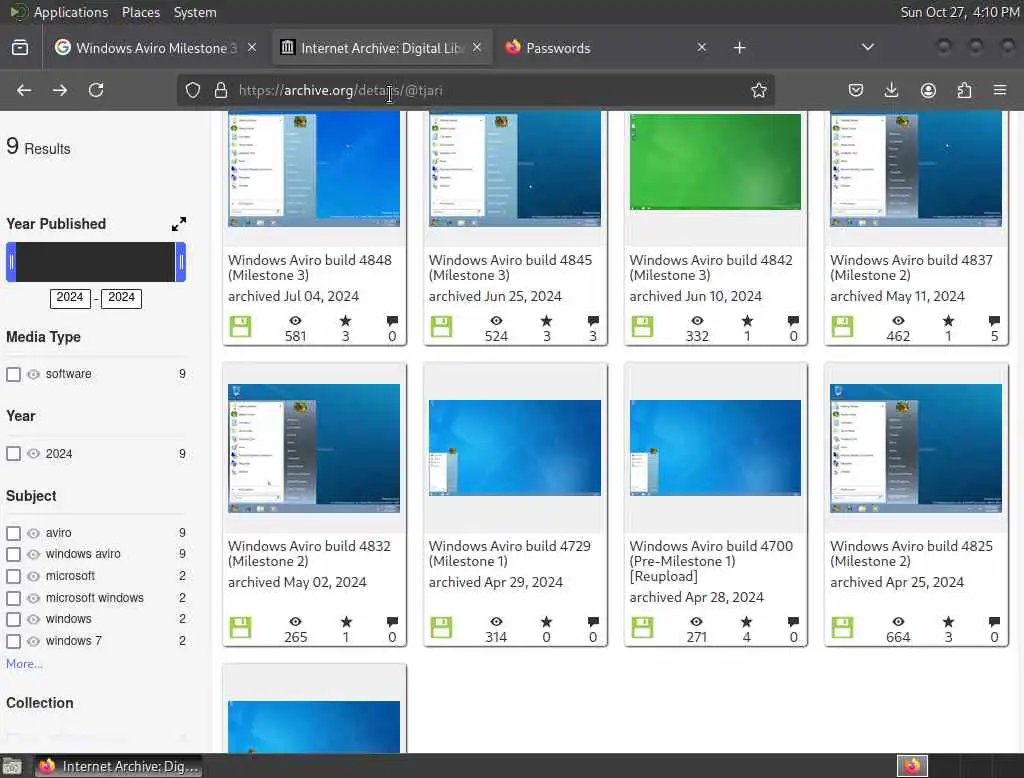Image resolution: width=1024 pixels, height=778 pixels.
Task: Close the Internet Archive tab
Action: pos(477,48)
